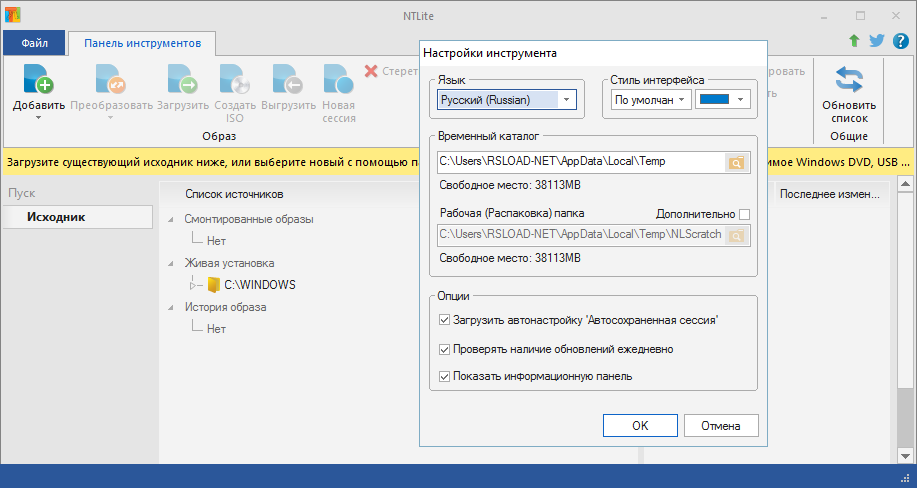Click the Пуск sidebar heading
The height and width of the screenshot is (488, 917).
[x=22, y=193]
